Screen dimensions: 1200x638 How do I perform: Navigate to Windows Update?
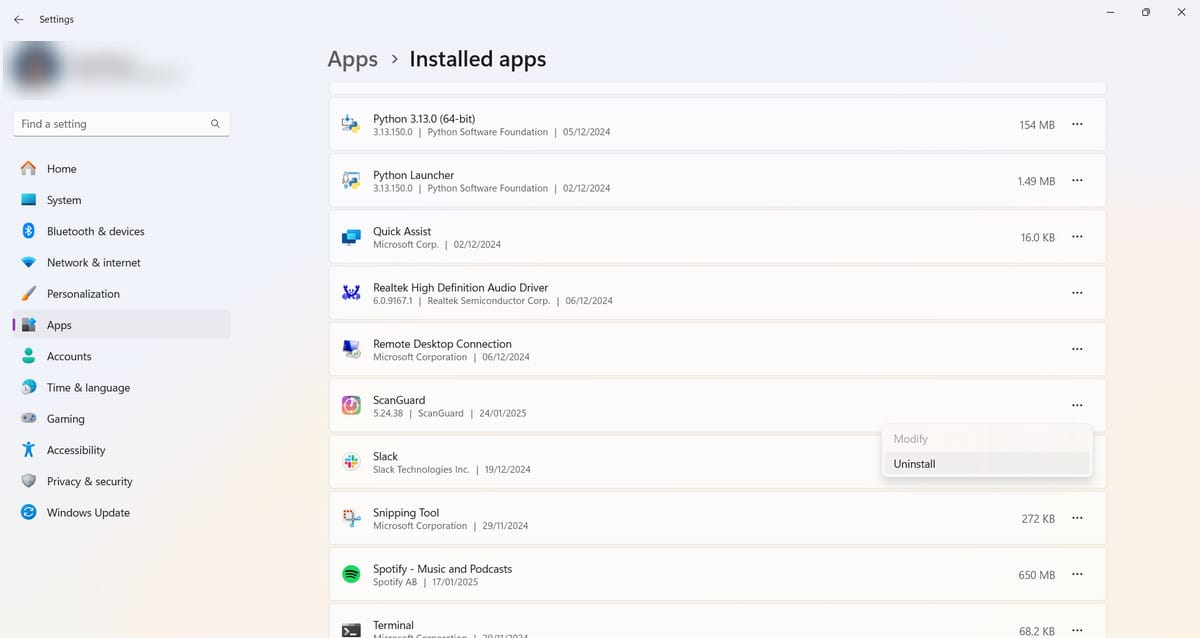[x=121, y=512]
